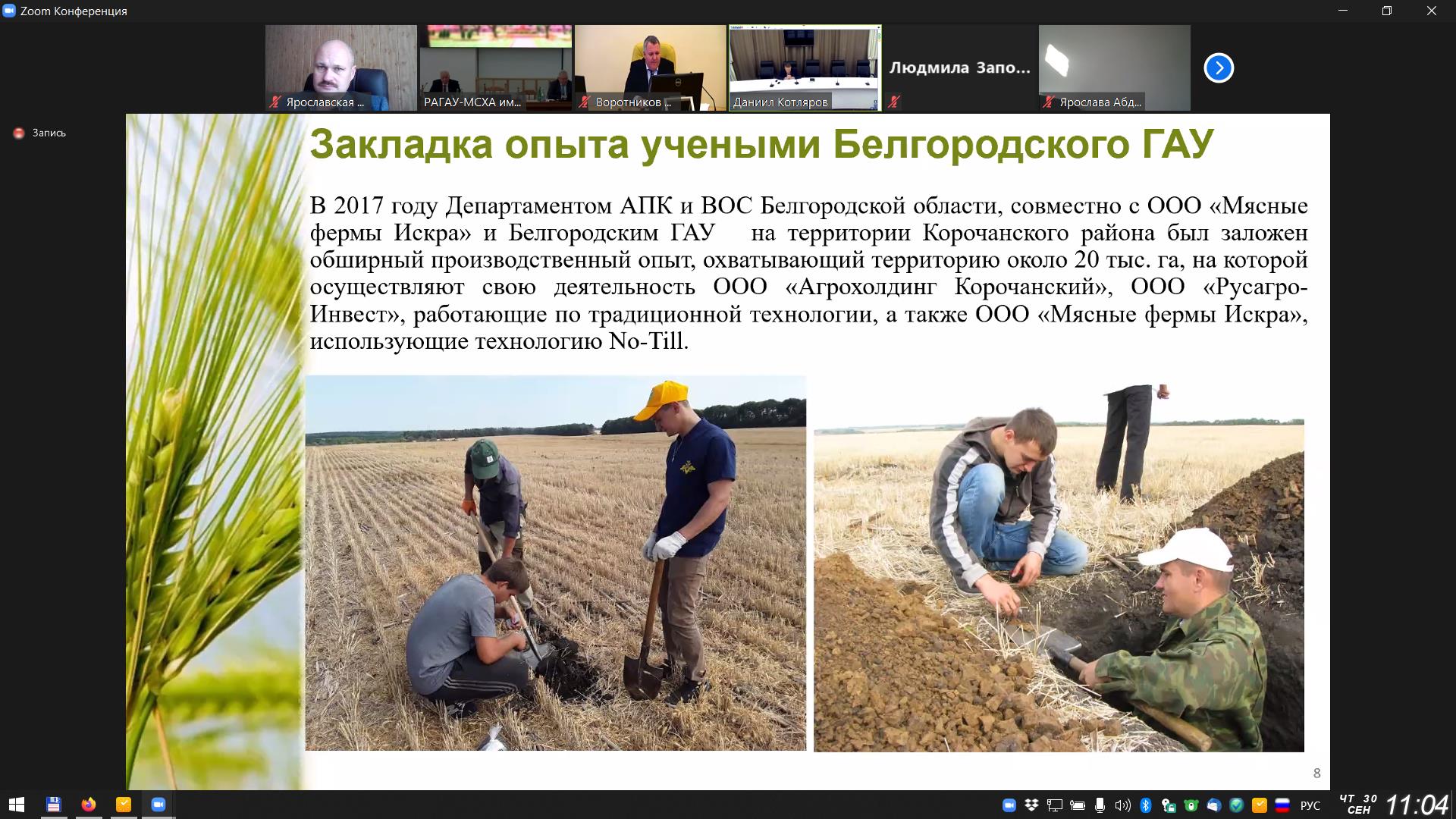Open Bluetooth settings from the tray

tap(1146, 805)
